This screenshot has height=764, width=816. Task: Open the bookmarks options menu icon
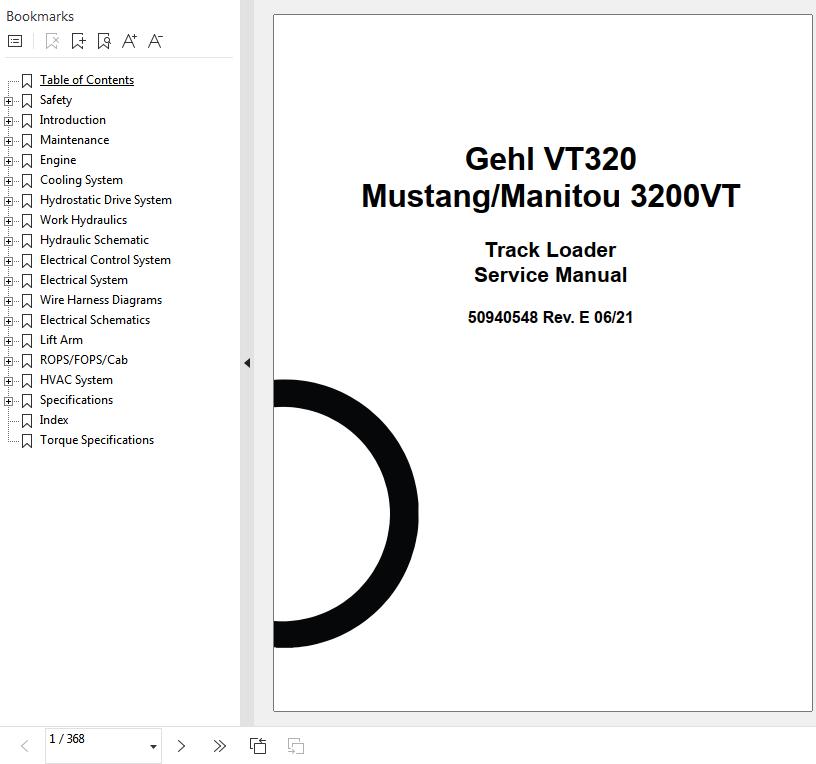pos(15,41)
